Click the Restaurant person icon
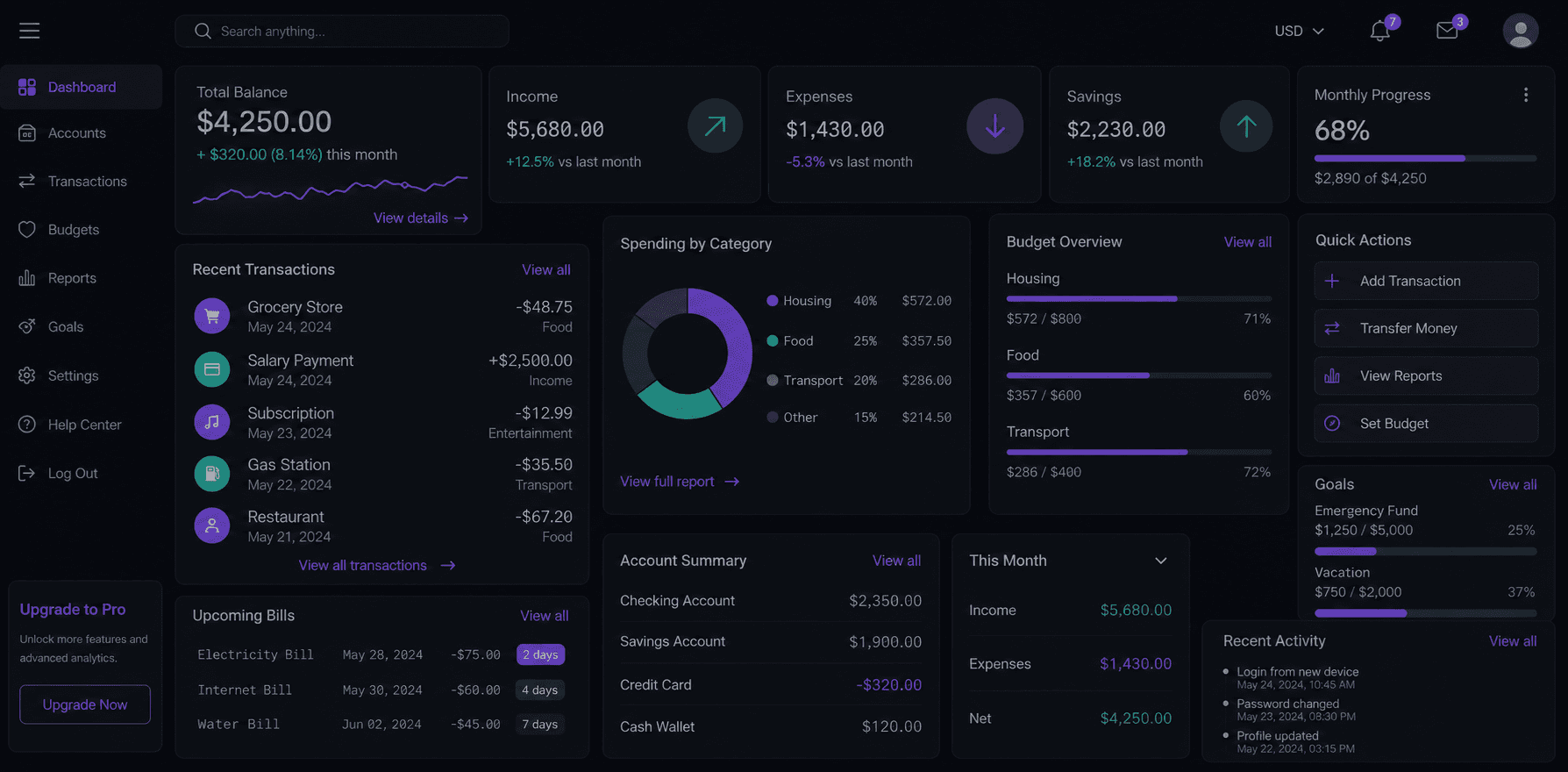 click(x=212, y=525)
